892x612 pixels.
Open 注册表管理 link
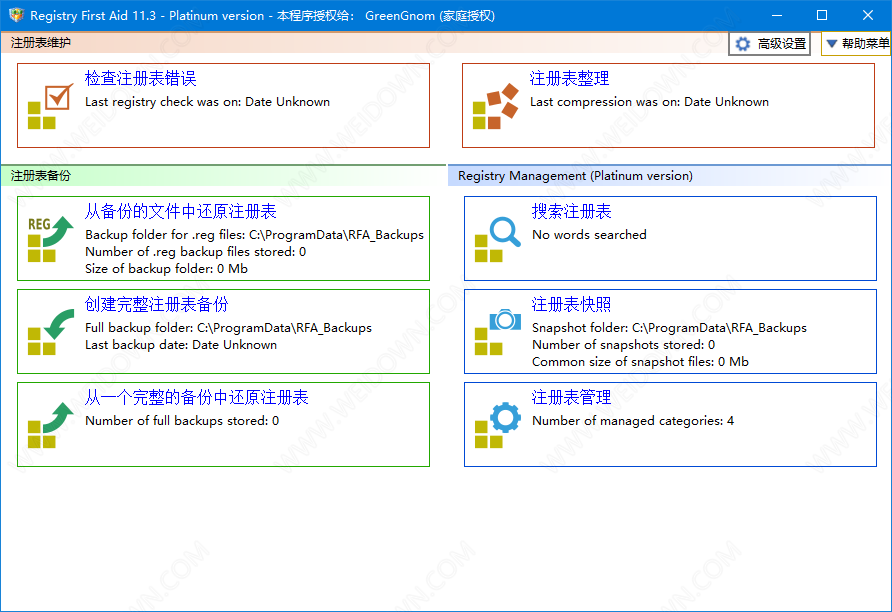(x=572, y=397)
